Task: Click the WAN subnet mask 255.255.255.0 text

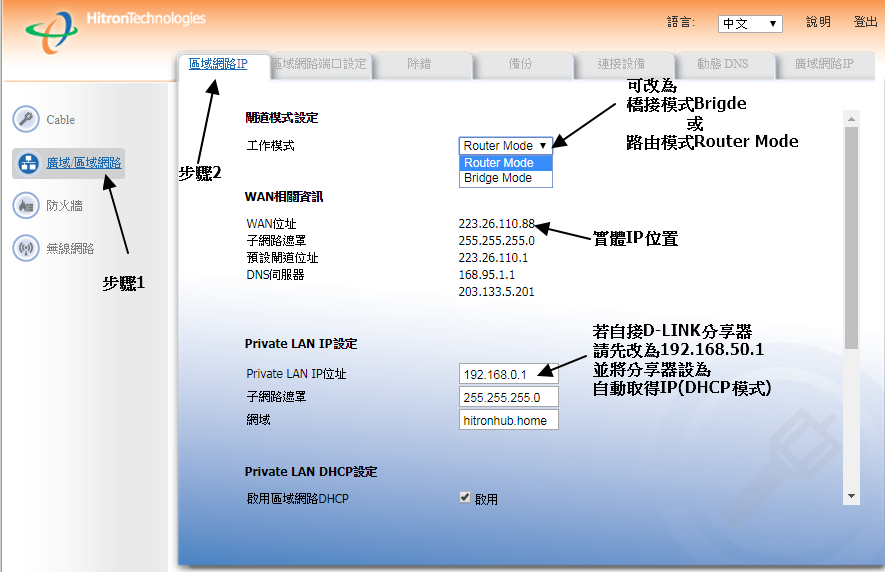Action: 496,241
